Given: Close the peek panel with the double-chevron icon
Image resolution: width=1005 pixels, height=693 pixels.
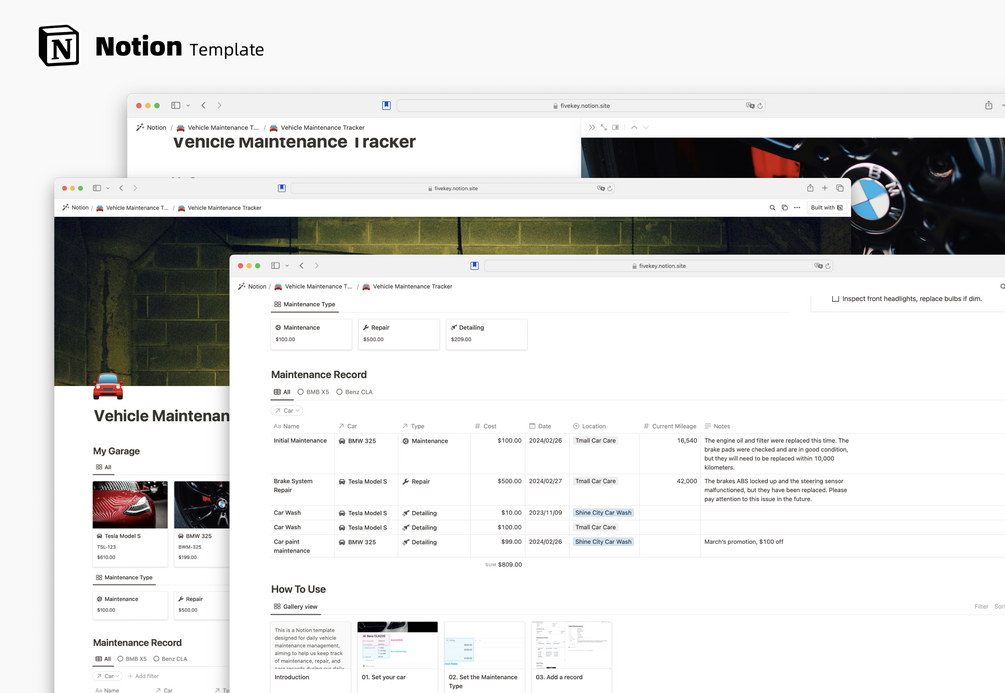Looking at the screenshot, I should (x=592, y=127).
